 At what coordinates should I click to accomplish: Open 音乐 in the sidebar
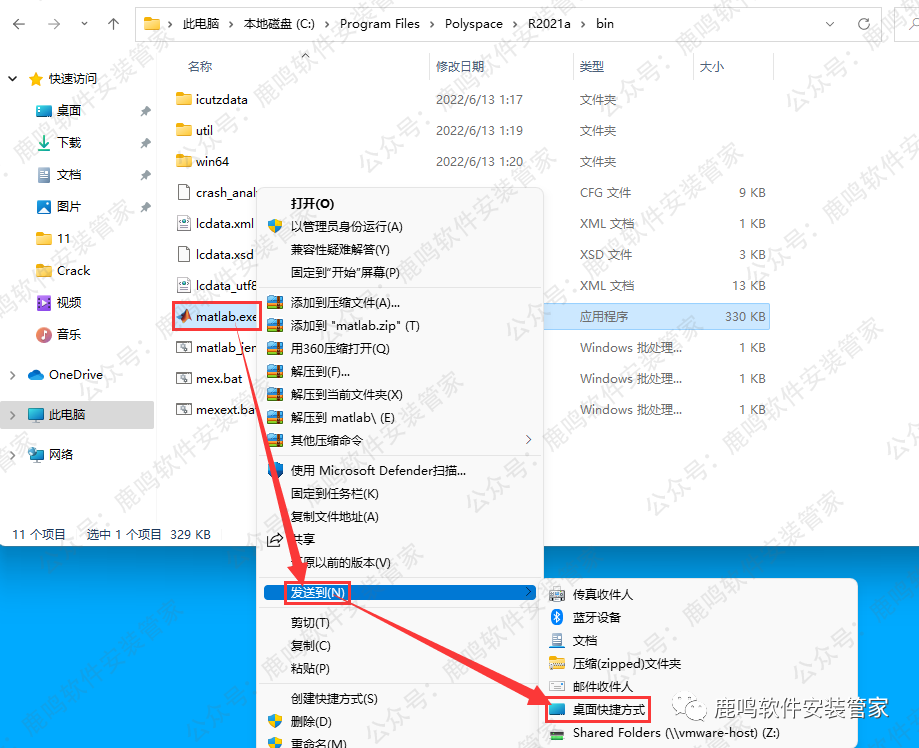point(69,335)
